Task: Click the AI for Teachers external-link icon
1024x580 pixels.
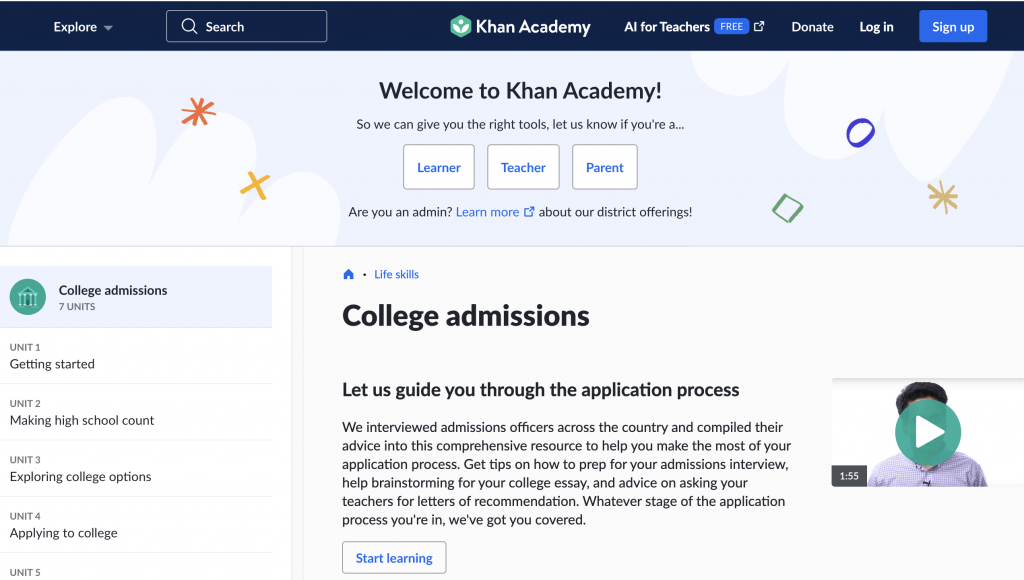Action: (x=759, y=26)
